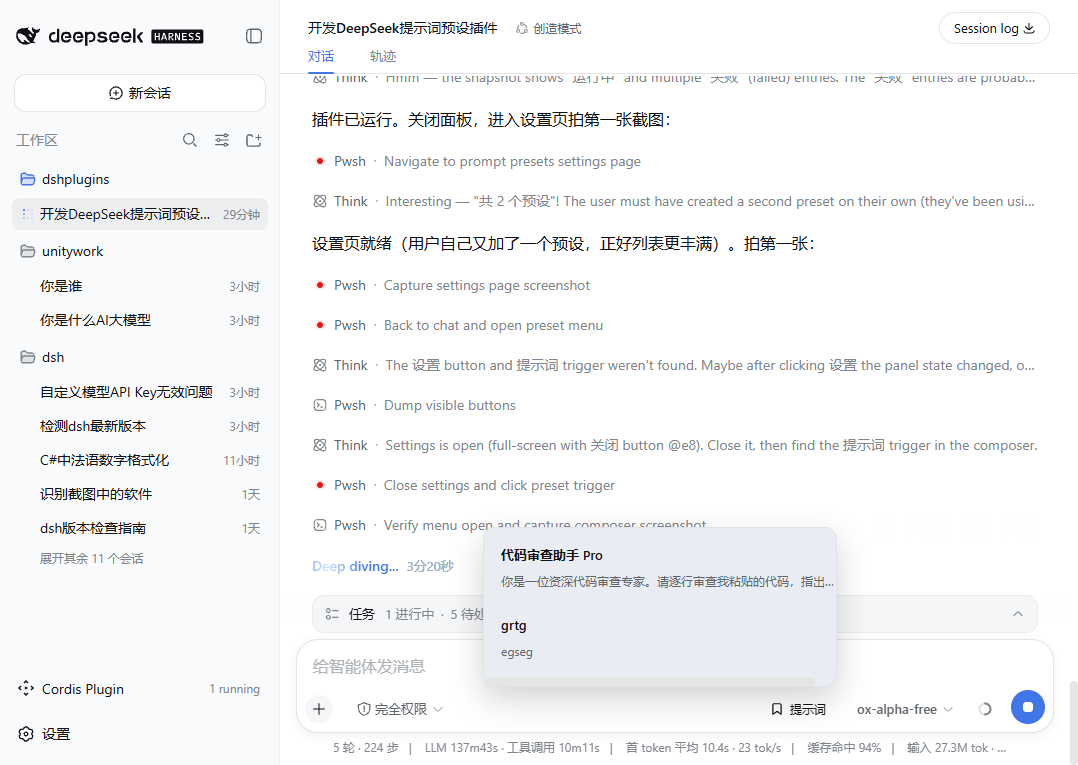This screenshot has height=765, width=1078.
Task: Click the deepseek whale logo
Action: click(x=28, y=36)
